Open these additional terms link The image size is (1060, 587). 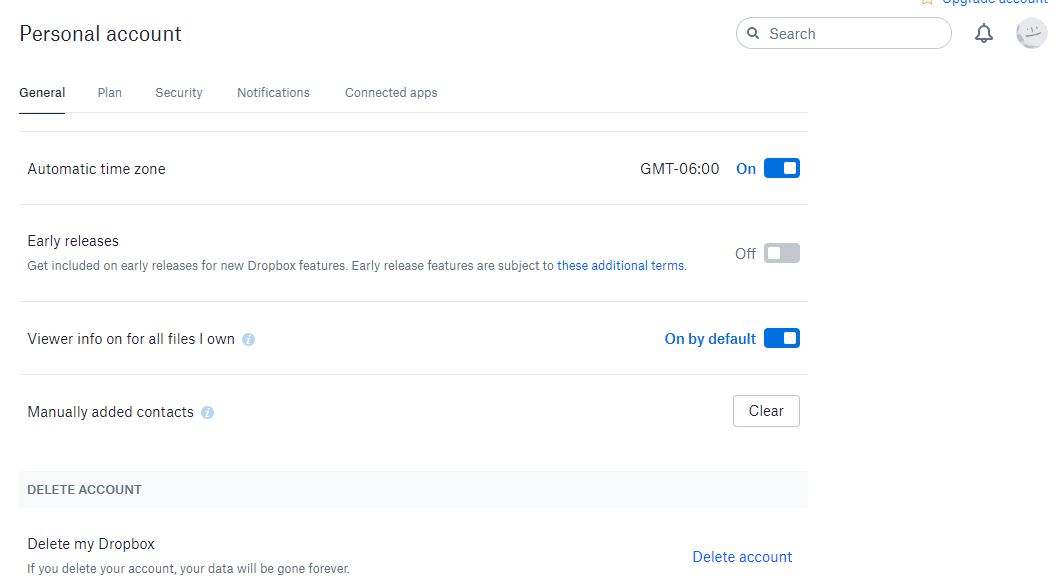point(620,266)
